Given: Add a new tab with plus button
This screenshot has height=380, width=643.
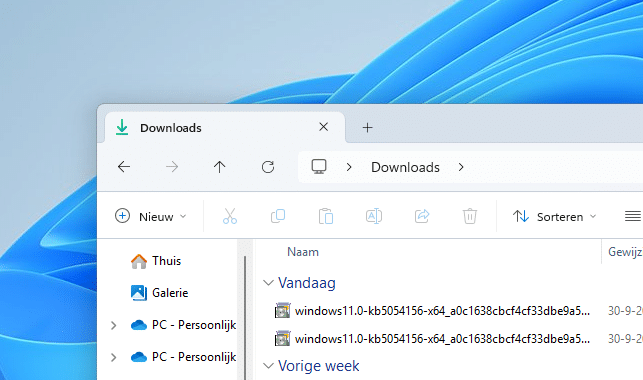Looking at the screenshot, I should 368,127.
